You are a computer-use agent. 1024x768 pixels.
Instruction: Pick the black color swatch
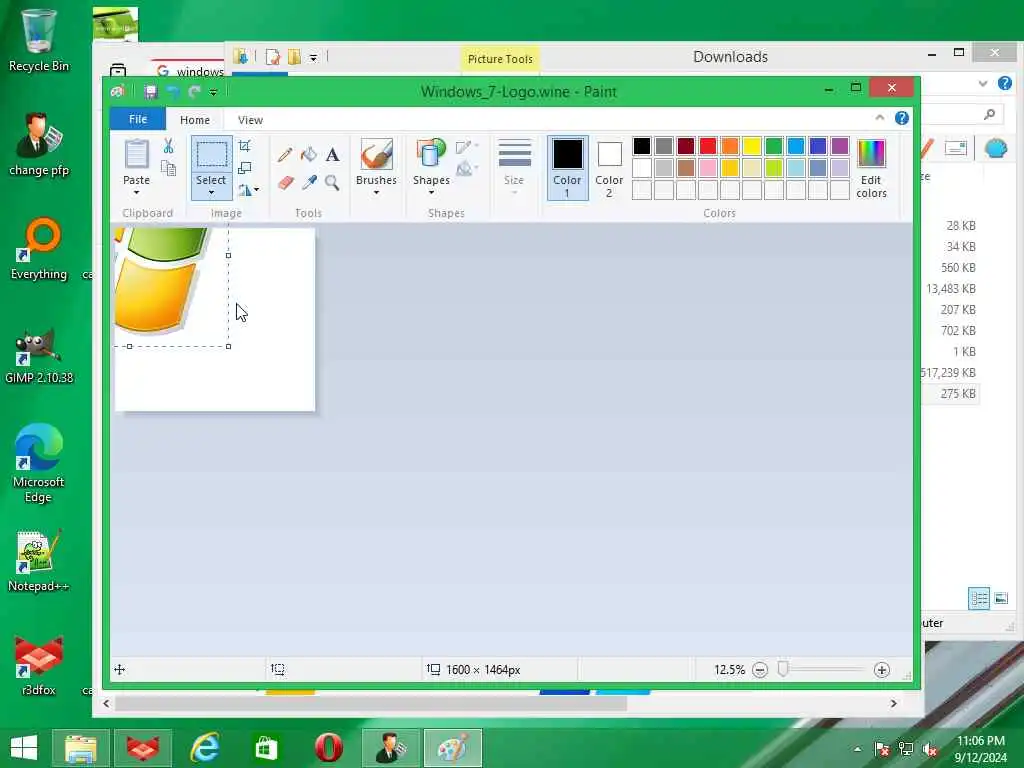click(642, 146)
